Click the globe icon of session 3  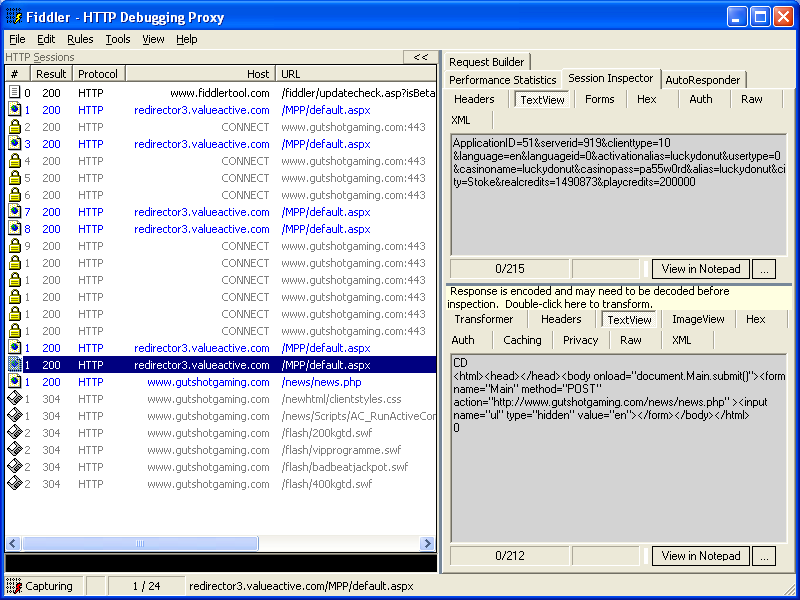pos(15,143)
